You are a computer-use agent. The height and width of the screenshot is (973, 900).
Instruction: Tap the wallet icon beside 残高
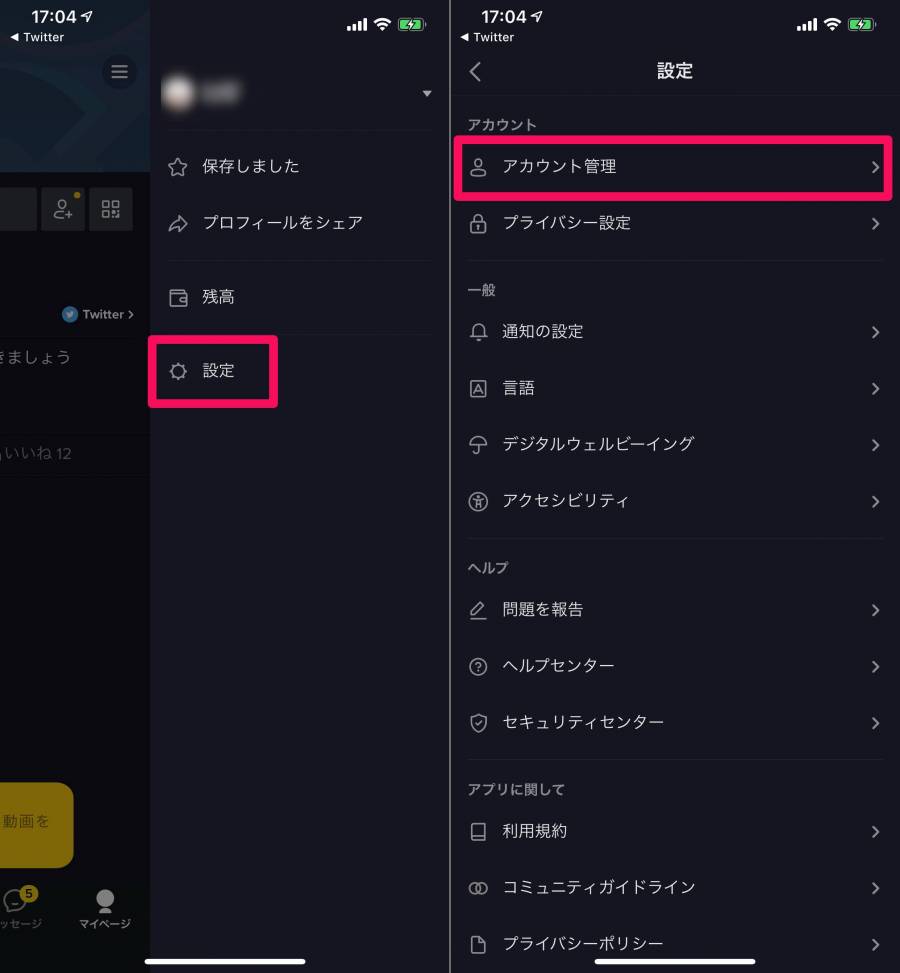[178, 298]
